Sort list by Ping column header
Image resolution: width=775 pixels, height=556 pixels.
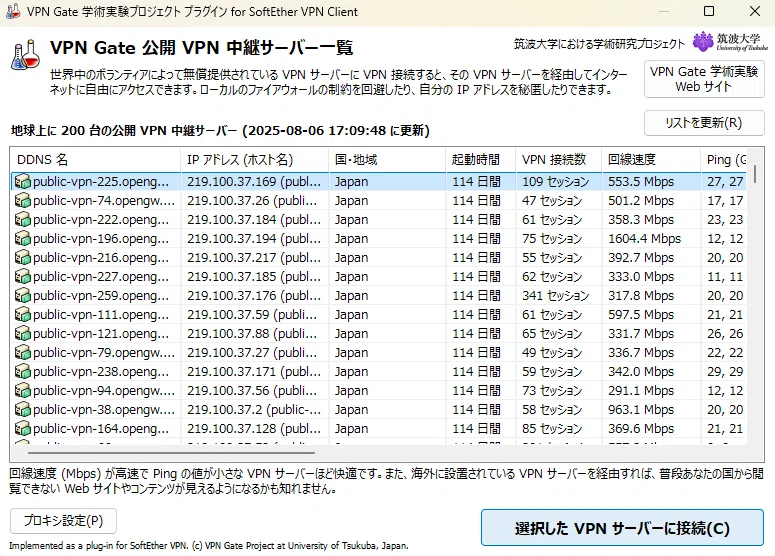click(x=724, y=160)
